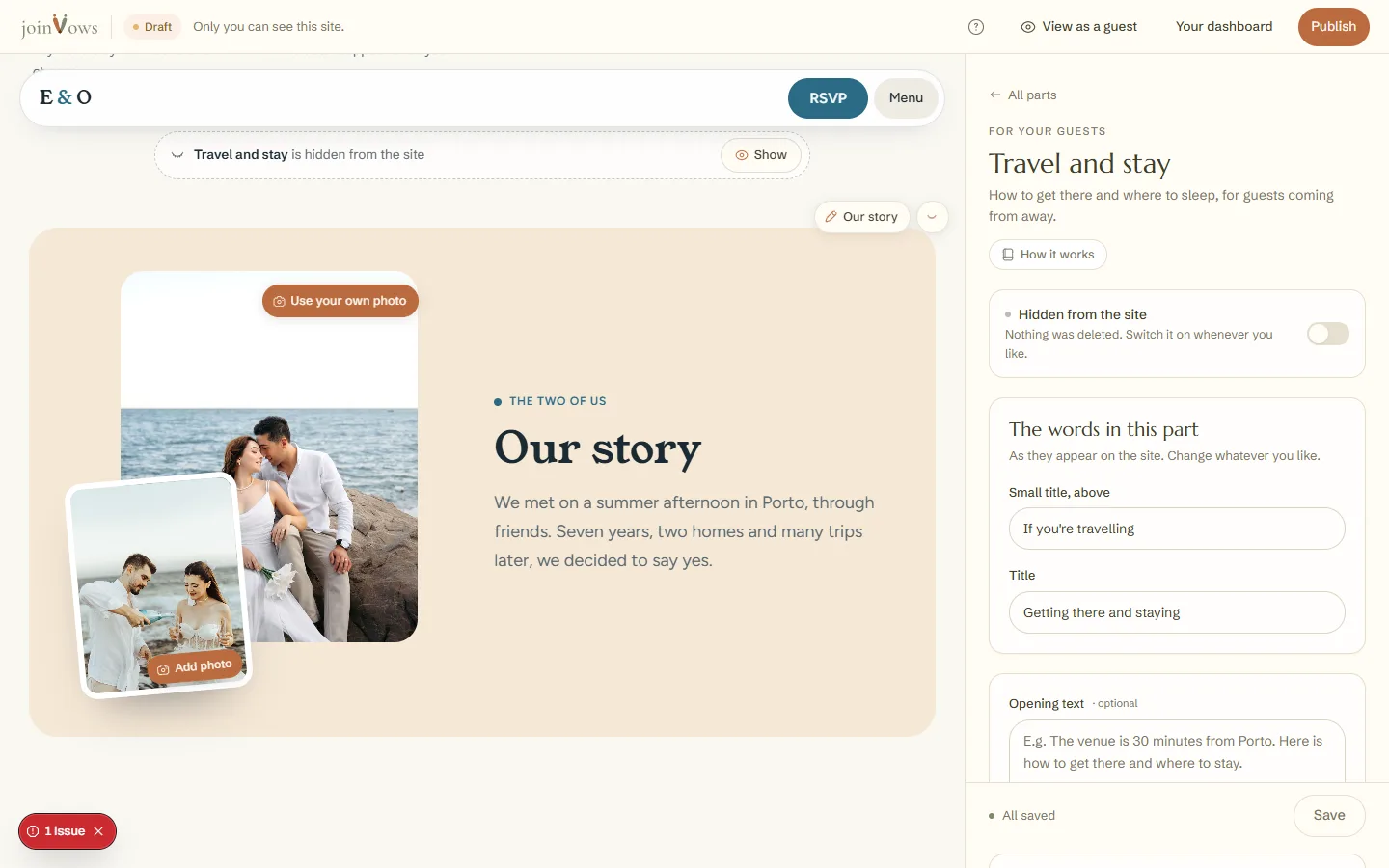Click View as a guest

1079,27
